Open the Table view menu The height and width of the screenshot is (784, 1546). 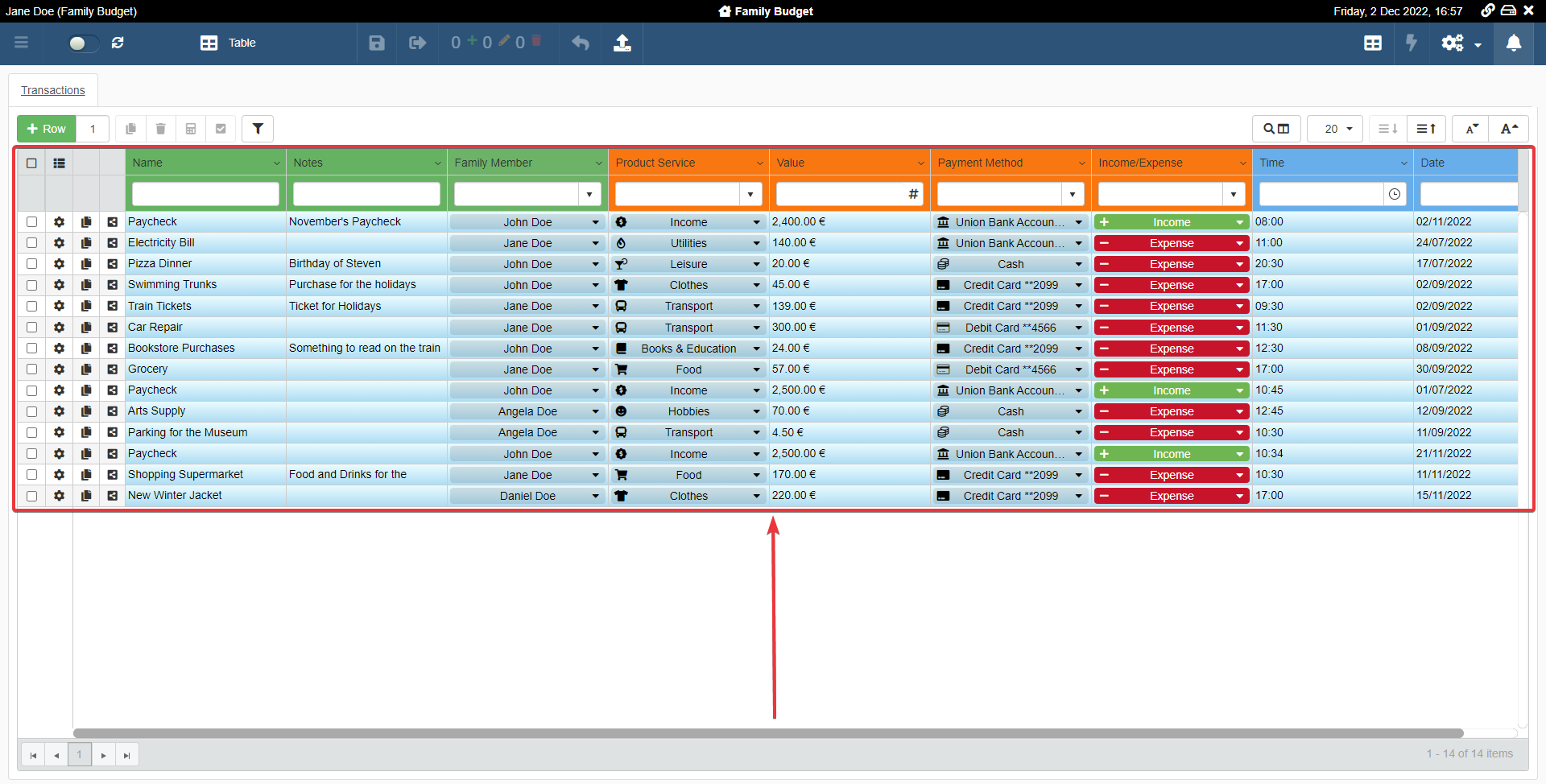(x=228, y=43)
